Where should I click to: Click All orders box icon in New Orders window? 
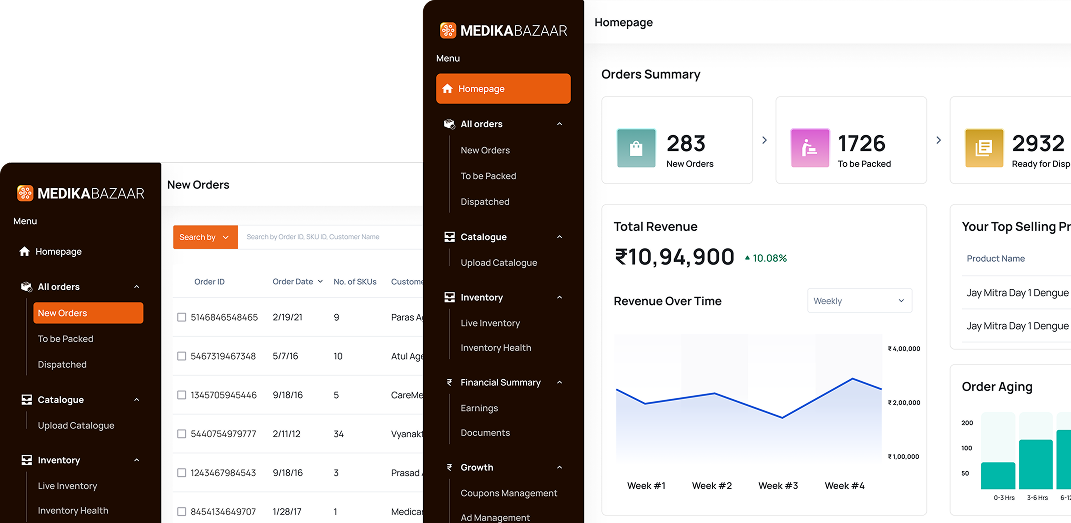[x=27, y=287]
